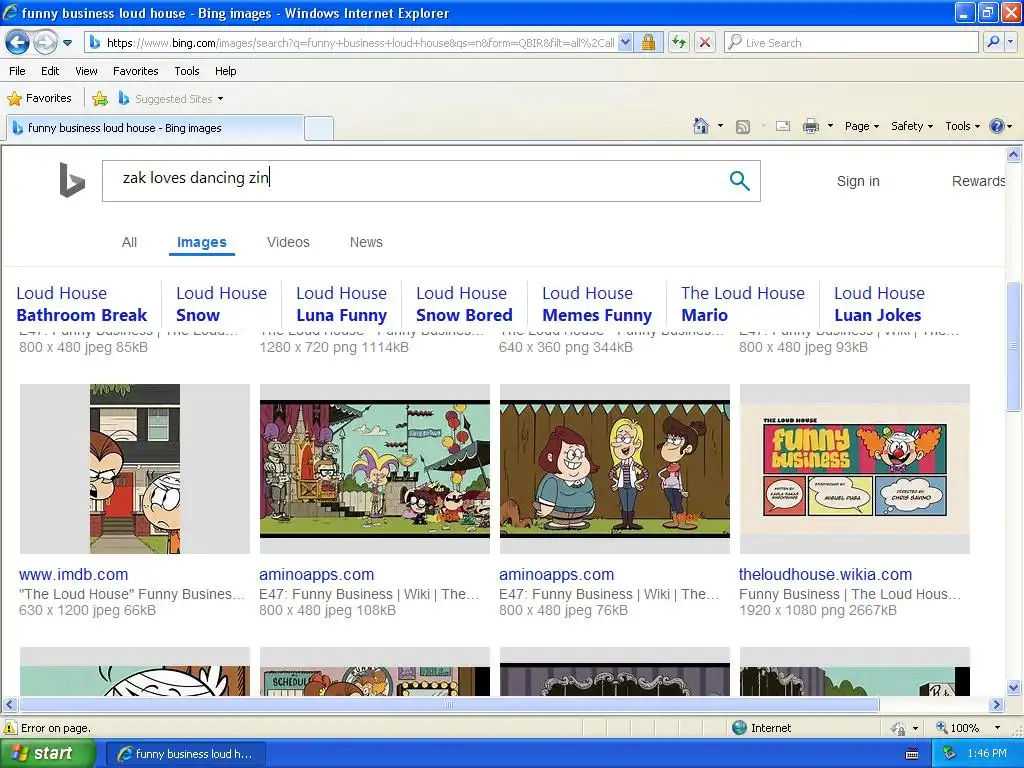Click the Read Mail icon

[x=783, y=127]
